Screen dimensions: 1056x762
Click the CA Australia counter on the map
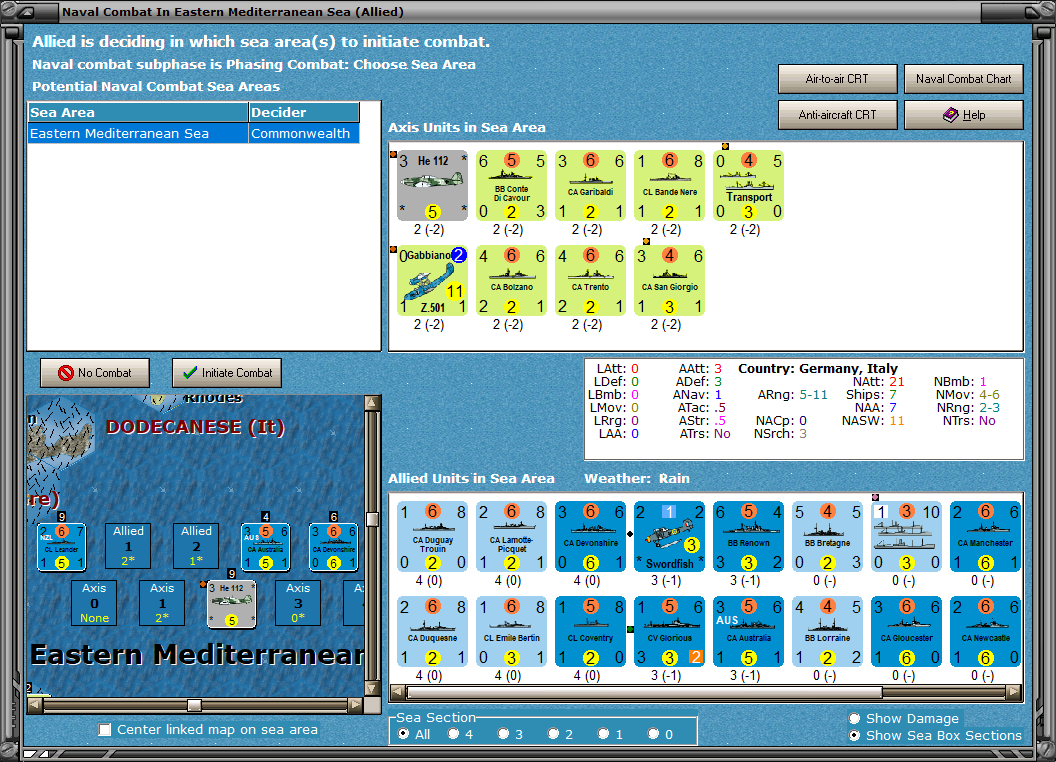point(265,547)
